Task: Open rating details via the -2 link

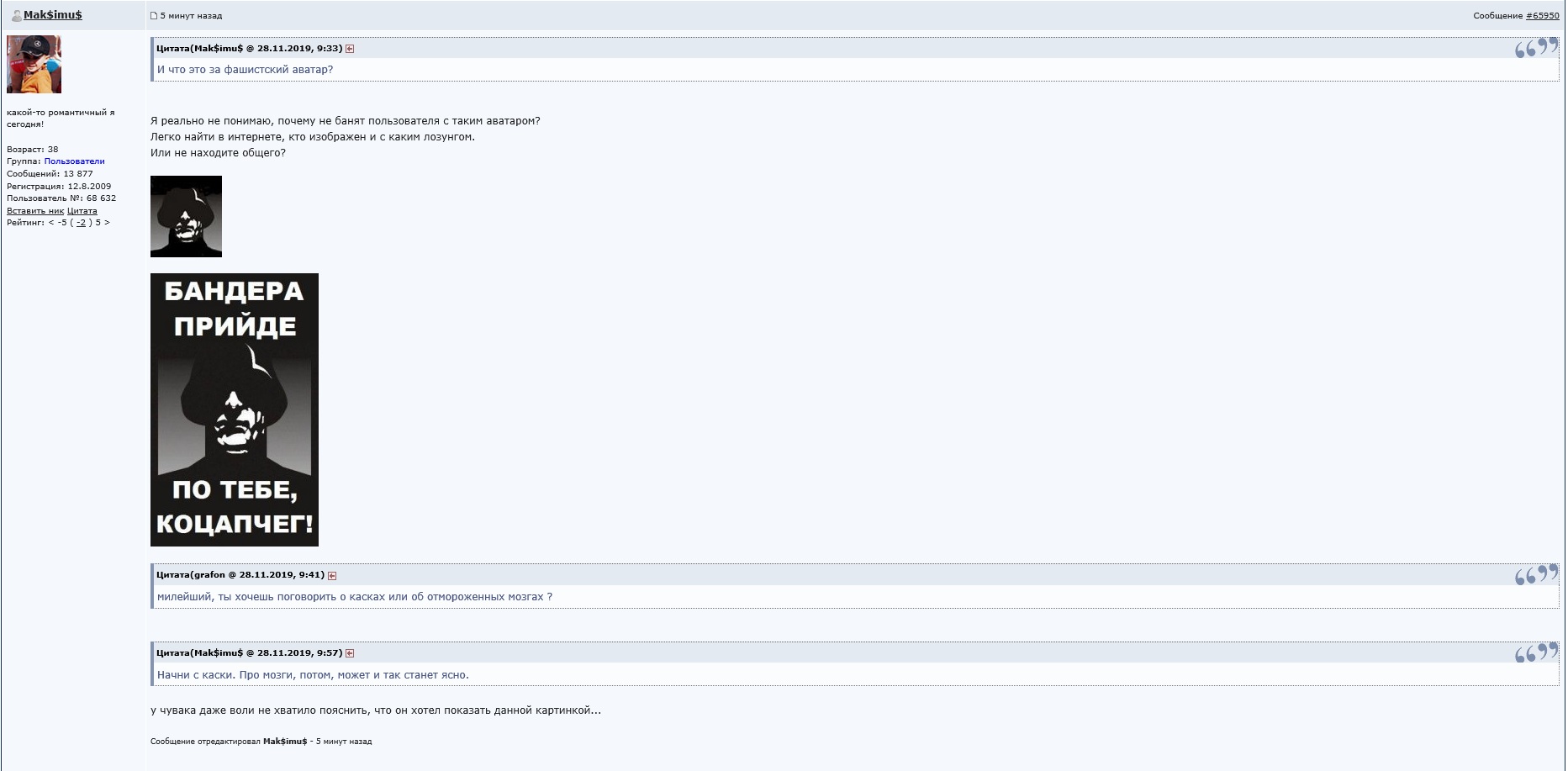Action: point(81,223)
